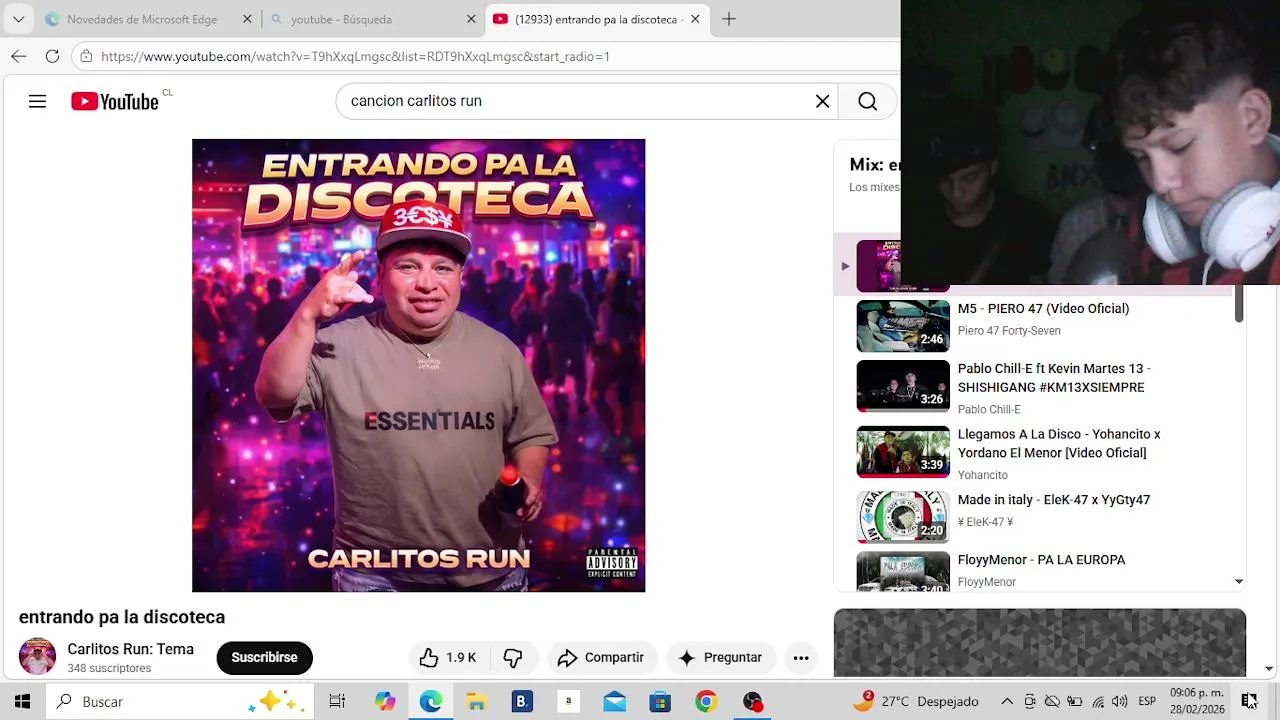
Task: Click the playlist scroll-down arrow
Action: coord(1238,581)
